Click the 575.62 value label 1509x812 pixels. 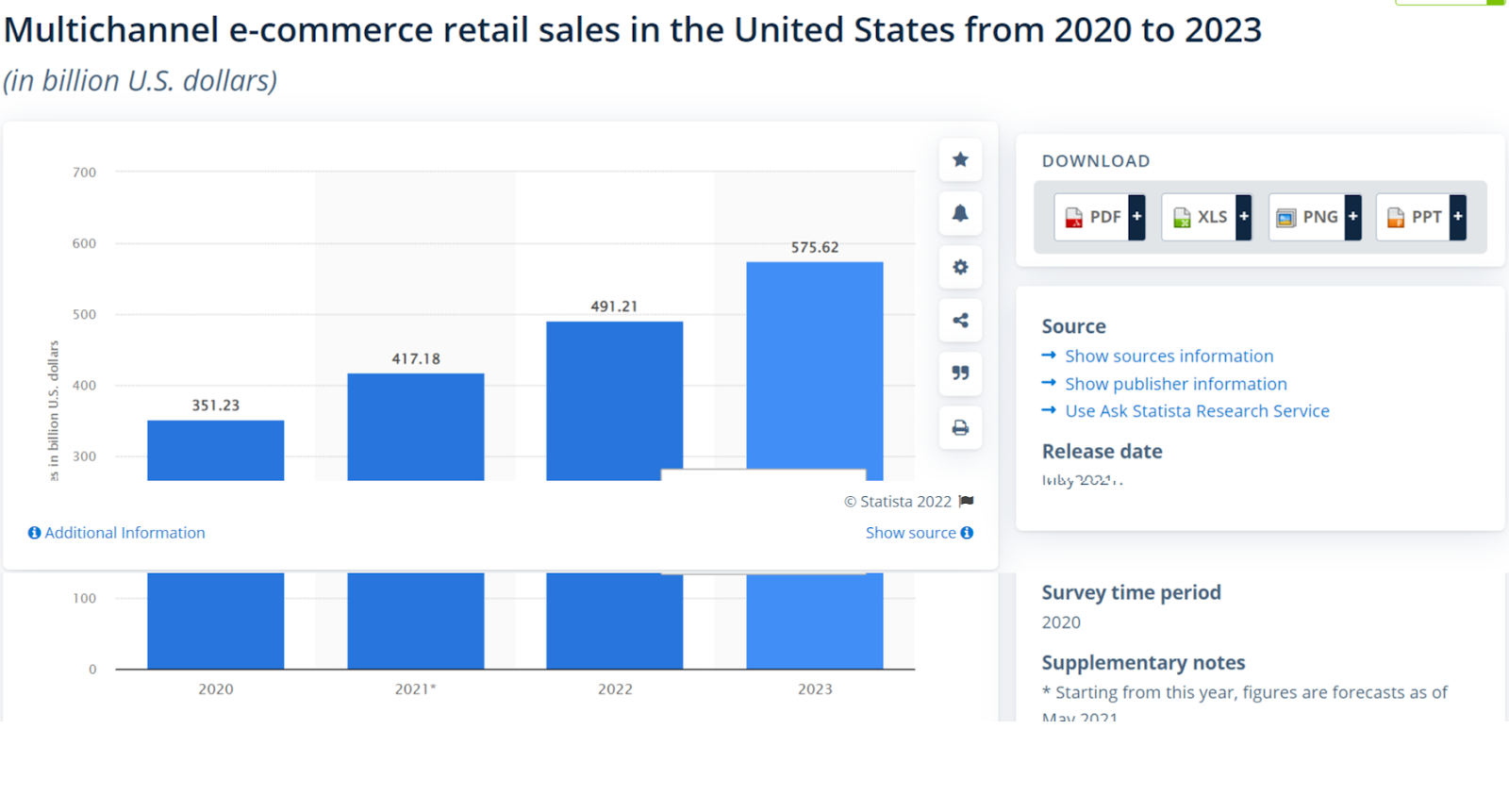tap(815, 247)
